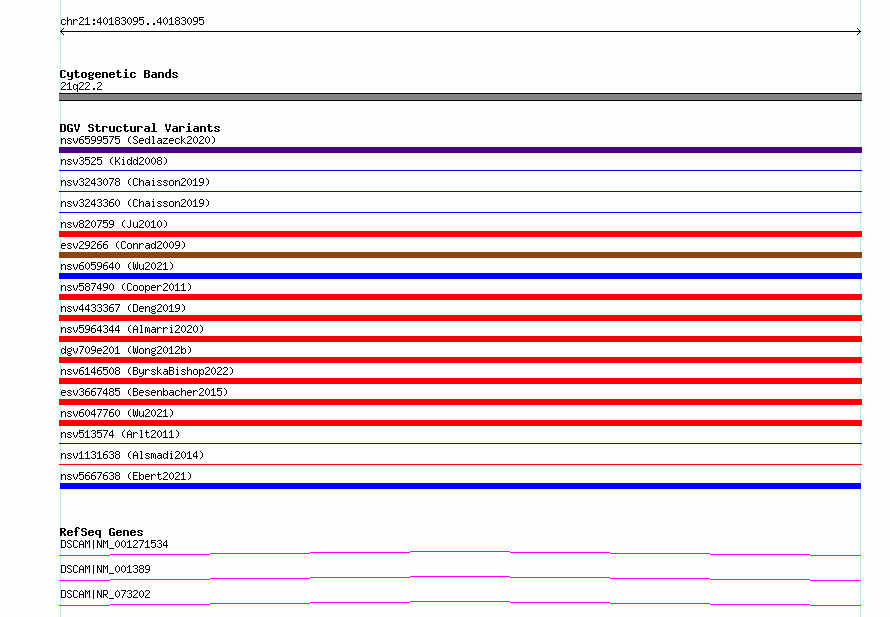The height and width of the screenshot is (617, 890).
Task: Click the brown bar under esv29266
Action: pos(460,255)
